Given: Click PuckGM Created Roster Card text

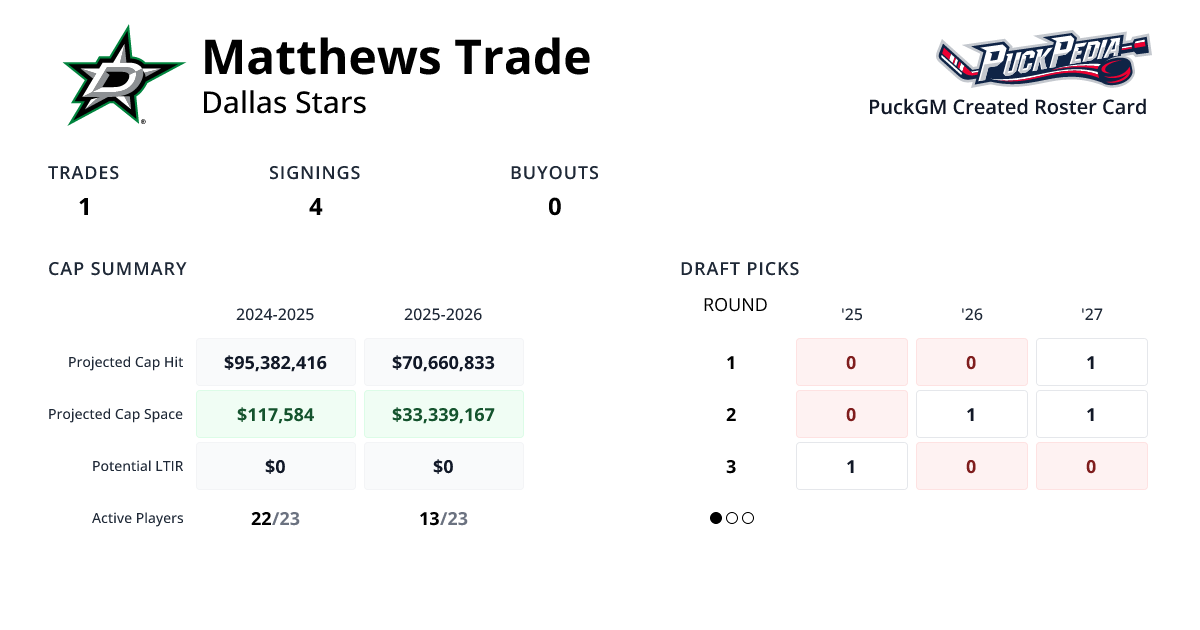Looking at the screenshot, I should [1007, 107].
